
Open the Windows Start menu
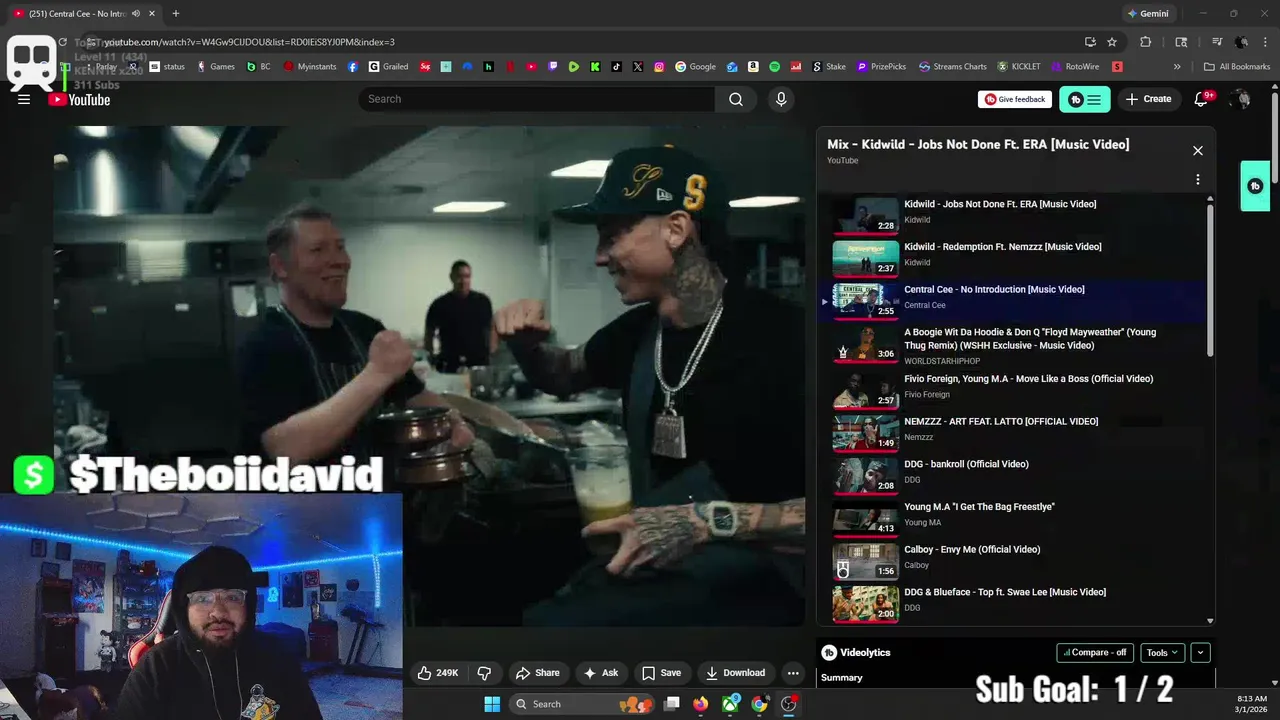[492, 704]
